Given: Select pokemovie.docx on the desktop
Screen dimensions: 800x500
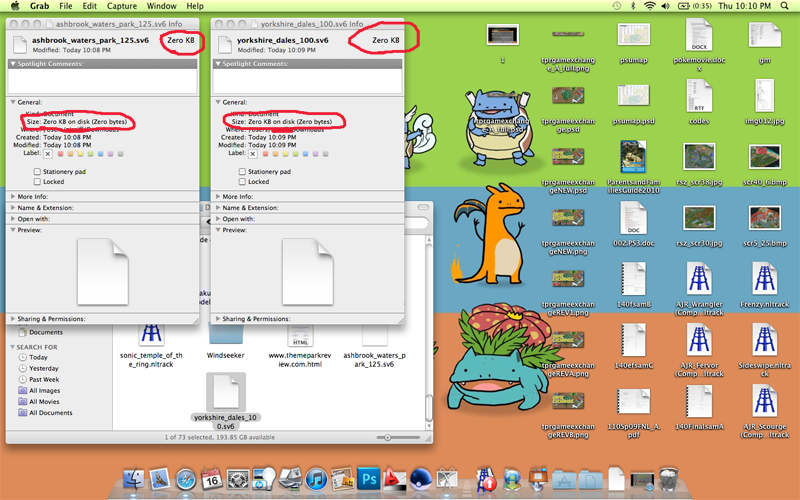Looking at the screenshot, I should [699, 45].
